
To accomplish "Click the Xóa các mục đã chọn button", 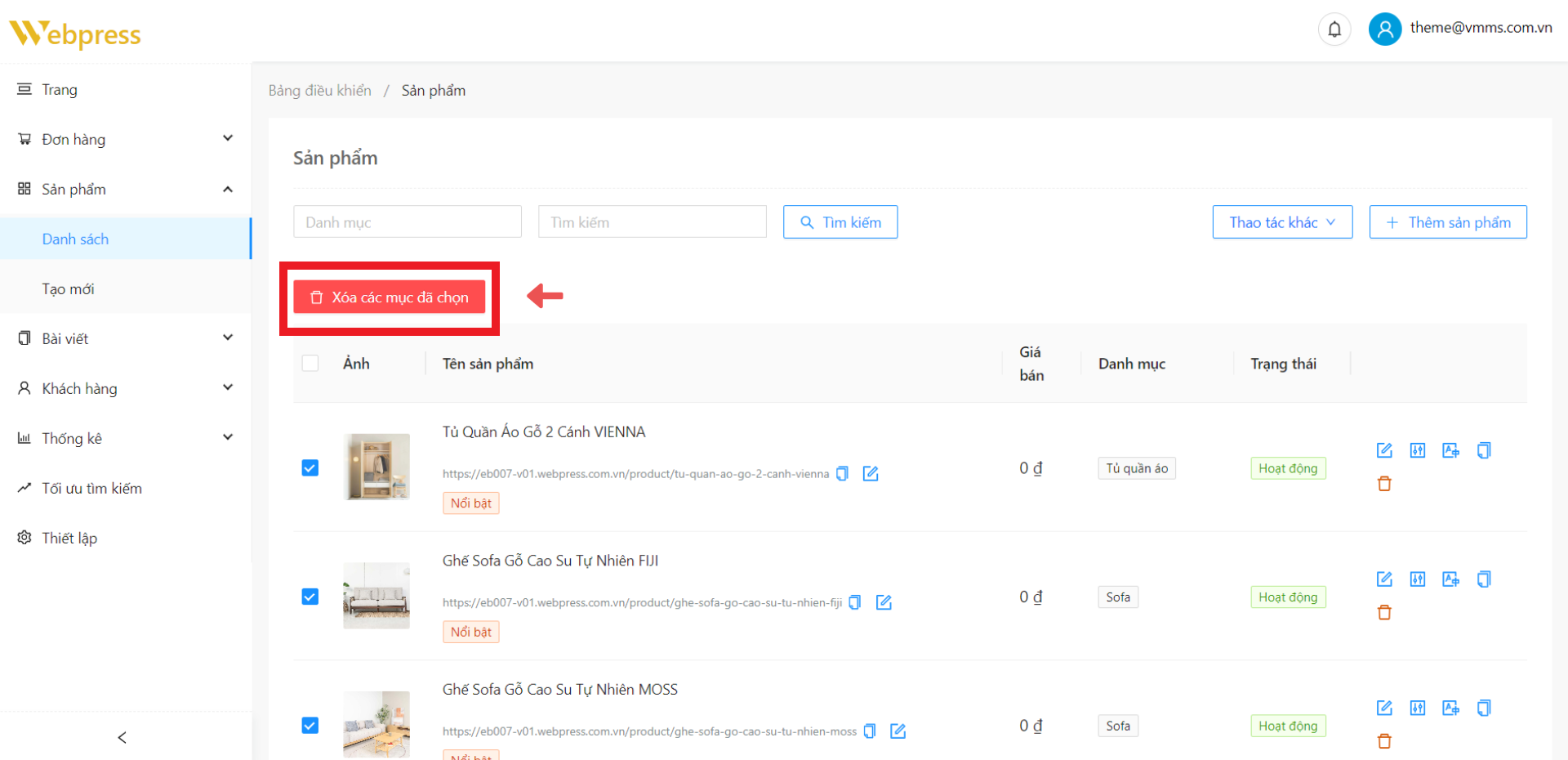I will click(x=390, y=297).
